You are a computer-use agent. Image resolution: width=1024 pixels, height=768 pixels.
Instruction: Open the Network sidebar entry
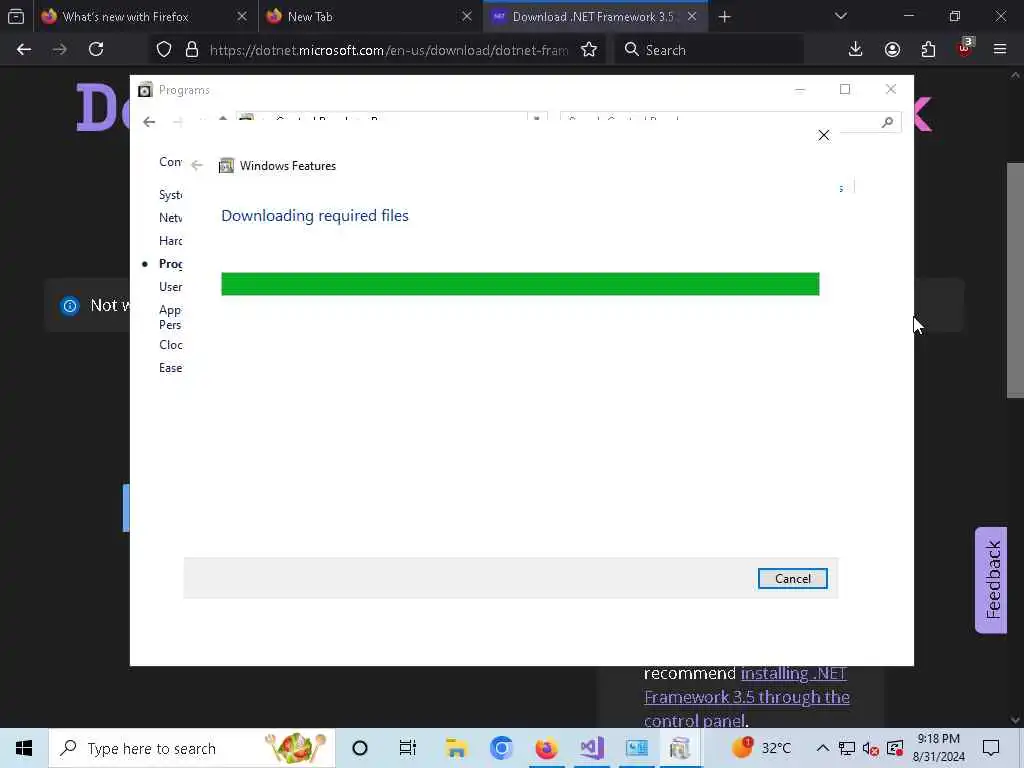click(x=170, y=218)
